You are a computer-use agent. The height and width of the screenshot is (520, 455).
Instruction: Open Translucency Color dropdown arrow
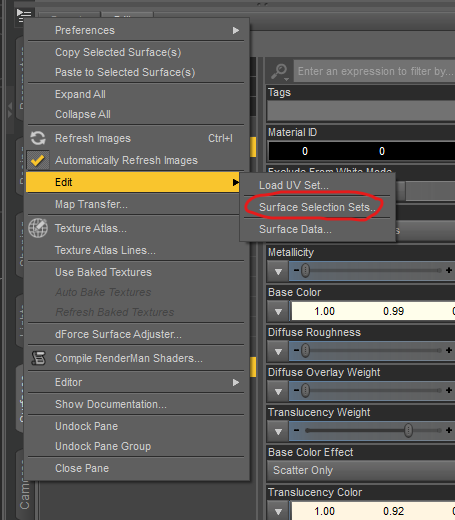(x=278, y=511)
